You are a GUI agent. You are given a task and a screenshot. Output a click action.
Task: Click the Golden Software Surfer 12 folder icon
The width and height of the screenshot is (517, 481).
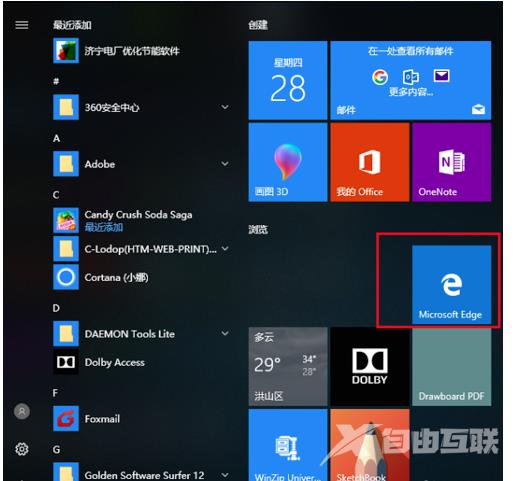coord(66,472)
